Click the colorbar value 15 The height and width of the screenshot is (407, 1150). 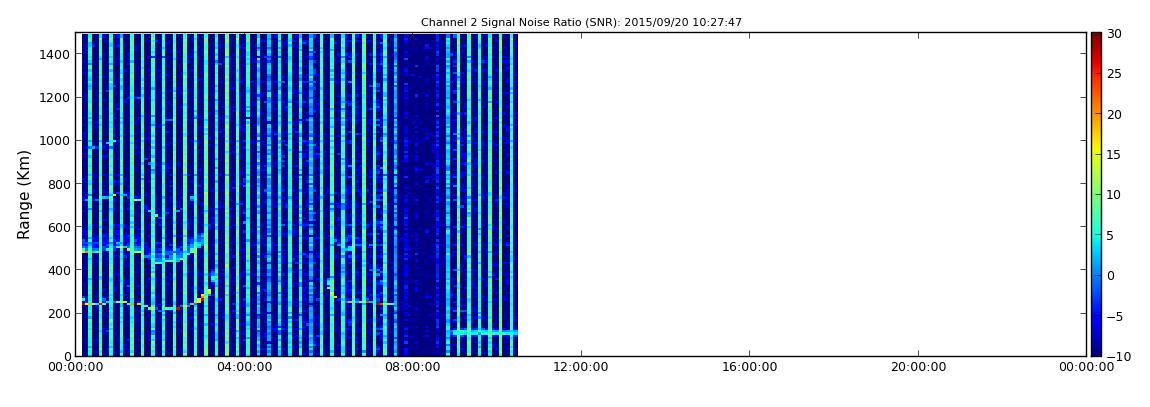1114,155
